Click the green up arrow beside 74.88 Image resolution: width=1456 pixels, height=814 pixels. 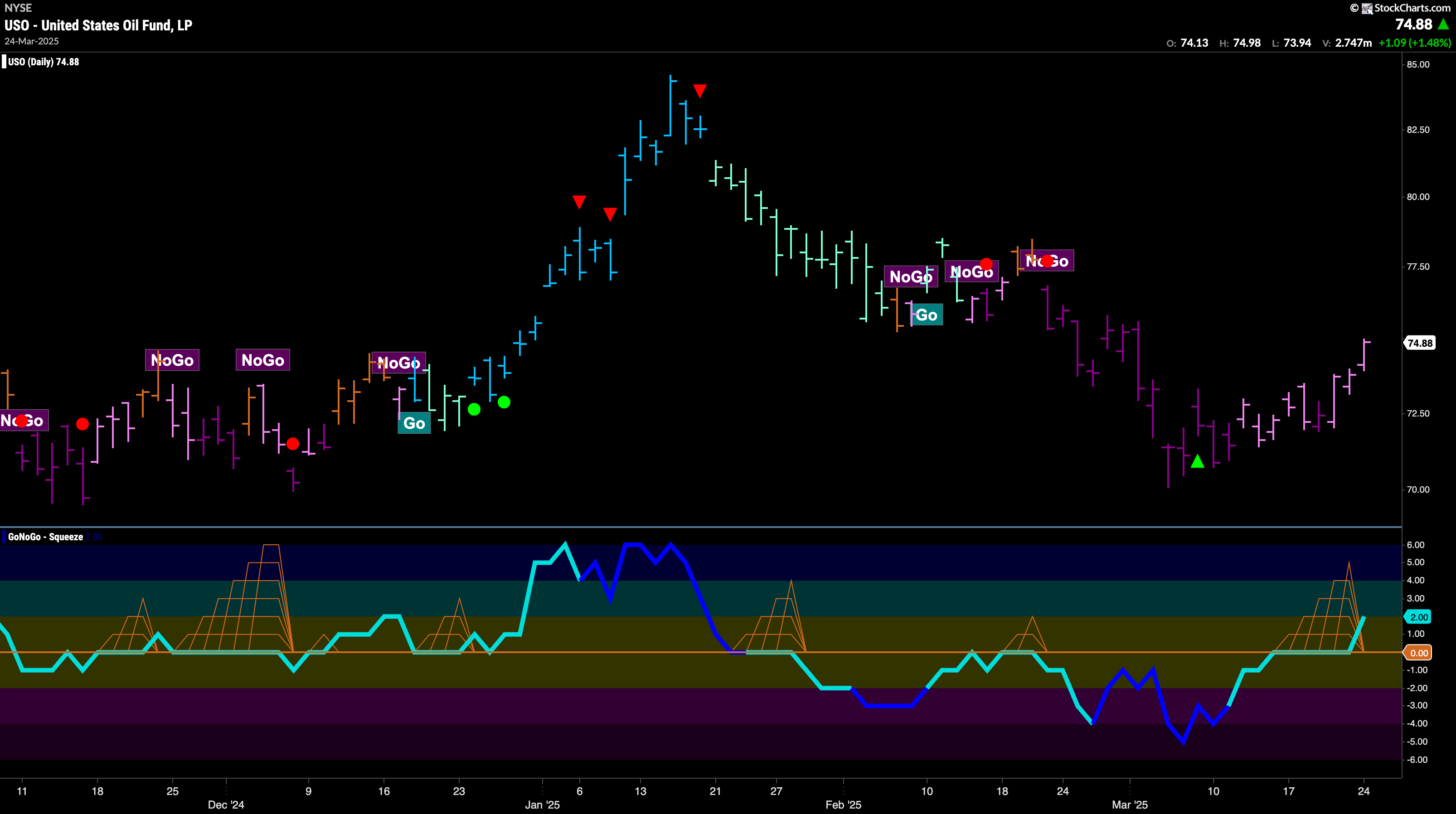(x=1443, y=24)
